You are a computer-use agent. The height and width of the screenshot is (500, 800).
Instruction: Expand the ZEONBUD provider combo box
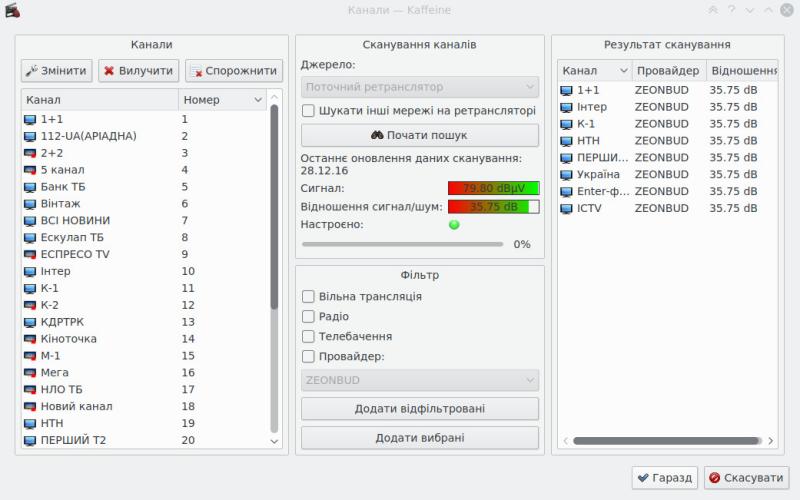point(419,381)
